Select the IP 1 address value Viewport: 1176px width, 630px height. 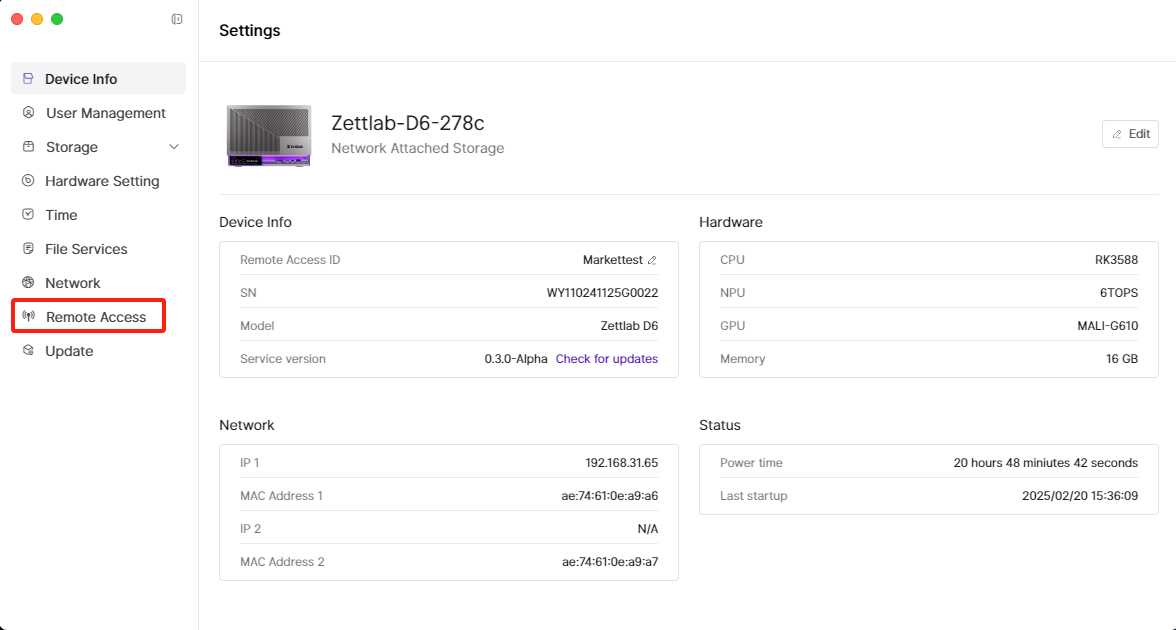pyautogui.click(x=621, y=463)
